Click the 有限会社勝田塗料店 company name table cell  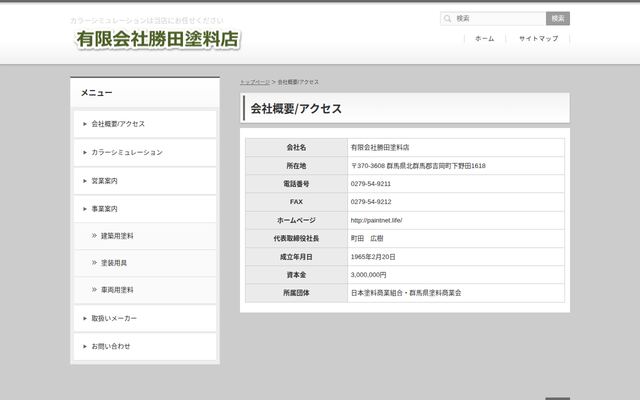click(x=456, y=147)
